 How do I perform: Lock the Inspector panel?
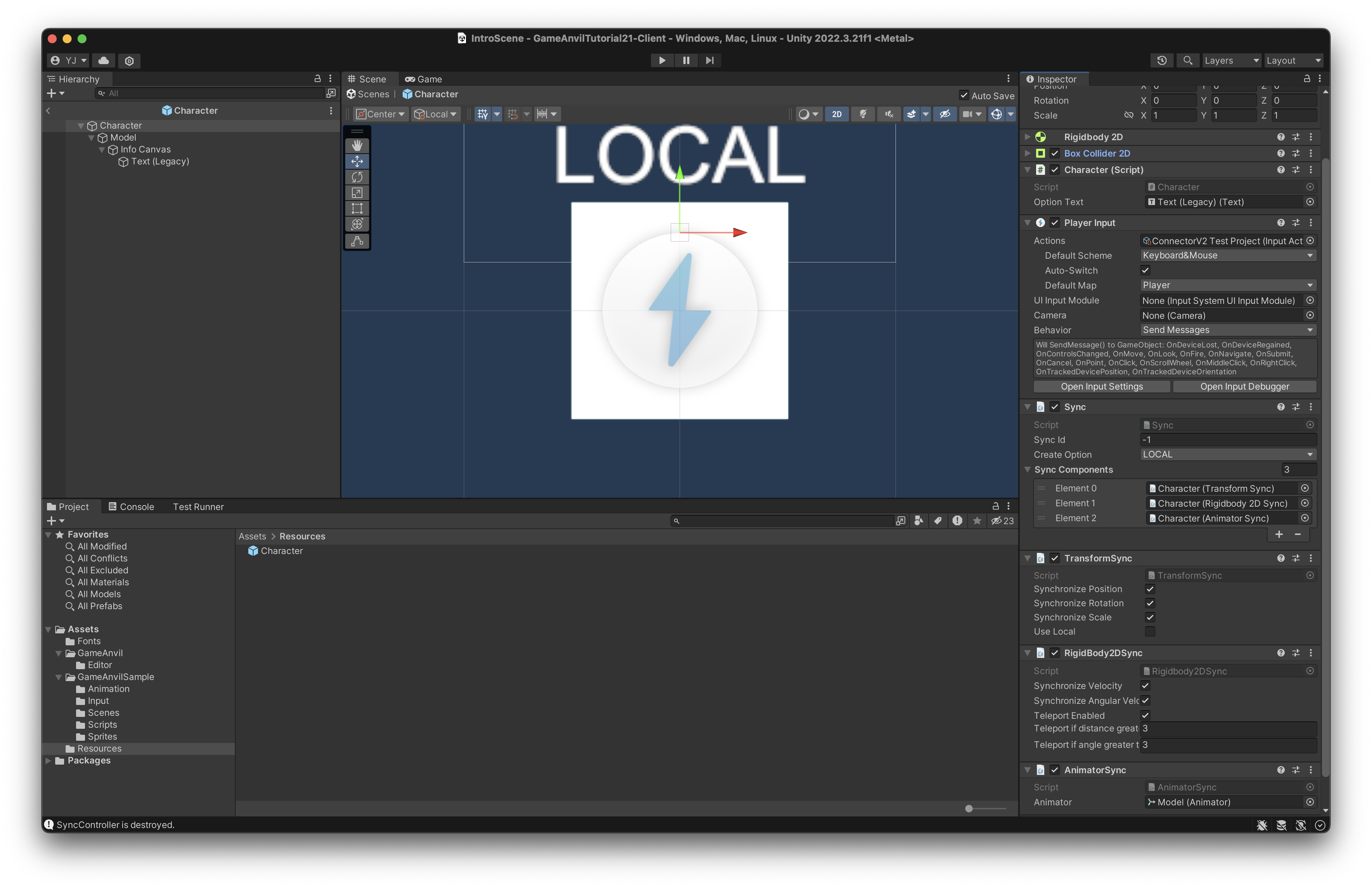[1307, 78]
